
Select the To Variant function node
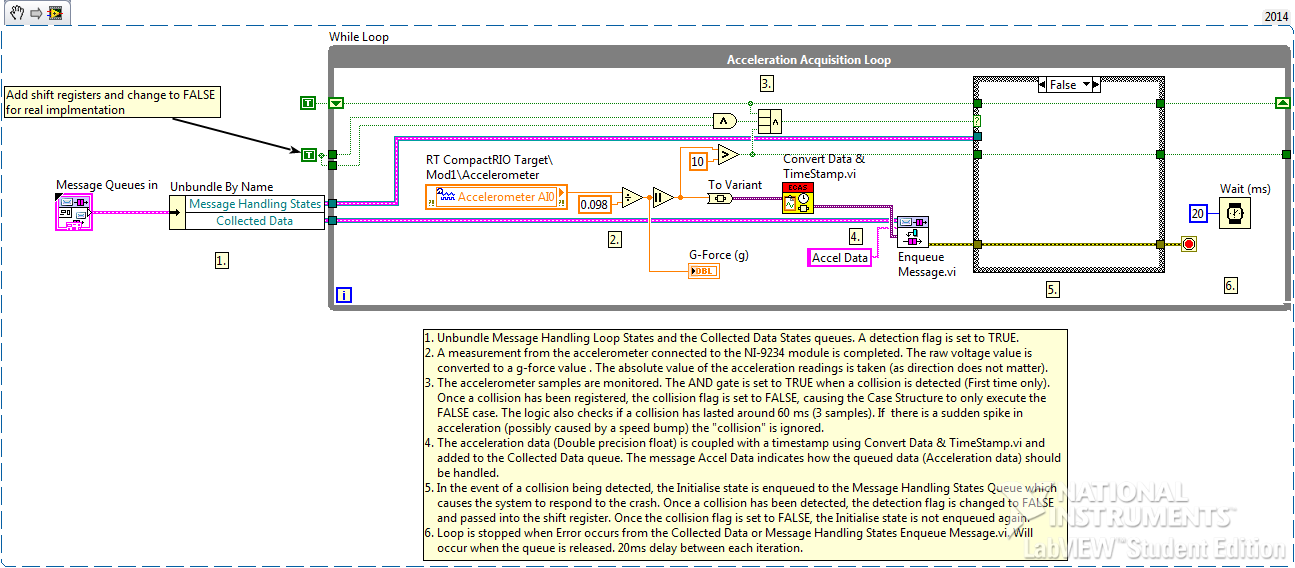tap(721, 198)
